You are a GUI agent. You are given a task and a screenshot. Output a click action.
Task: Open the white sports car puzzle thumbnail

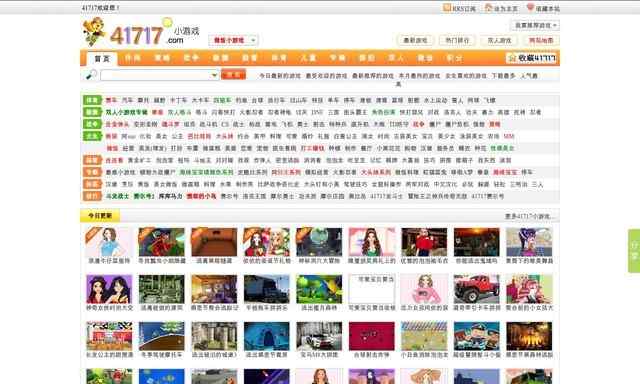(319, 336)
